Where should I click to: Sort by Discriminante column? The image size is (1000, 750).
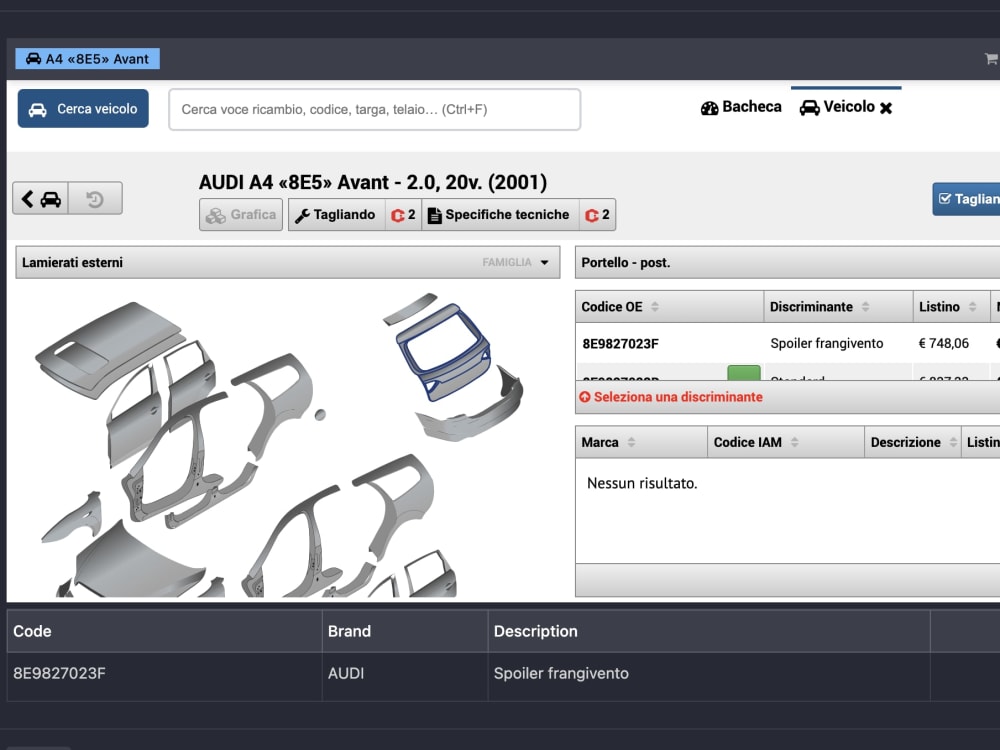[838, 307]
